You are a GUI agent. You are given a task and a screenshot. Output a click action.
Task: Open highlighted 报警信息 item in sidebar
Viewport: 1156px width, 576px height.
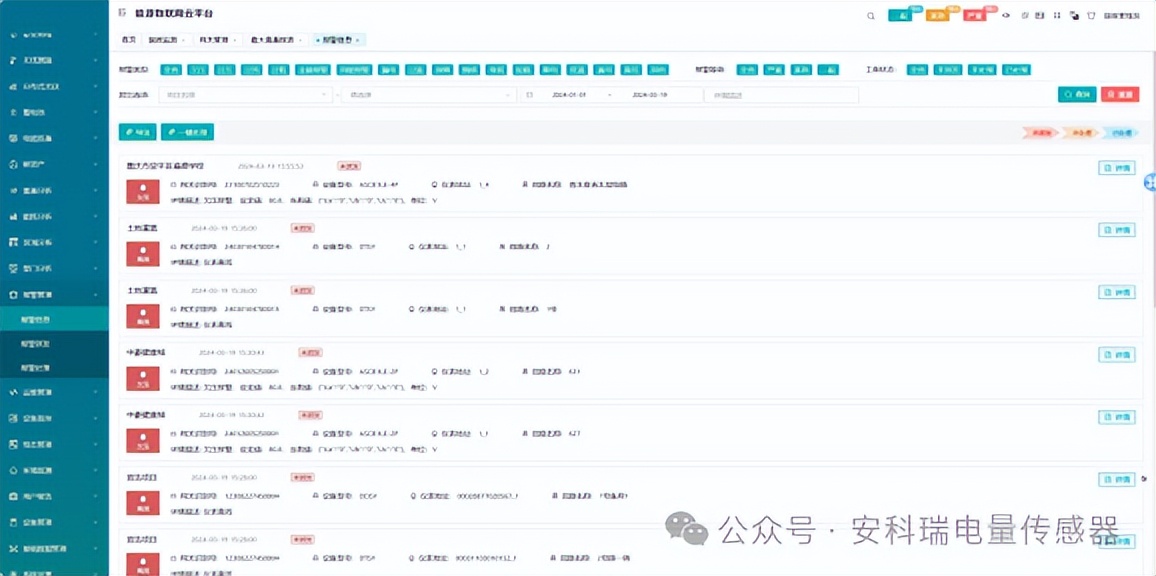[55, 319]
